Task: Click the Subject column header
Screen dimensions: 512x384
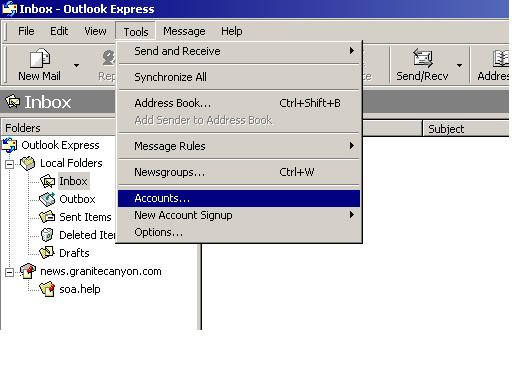Action: [465, 129]
